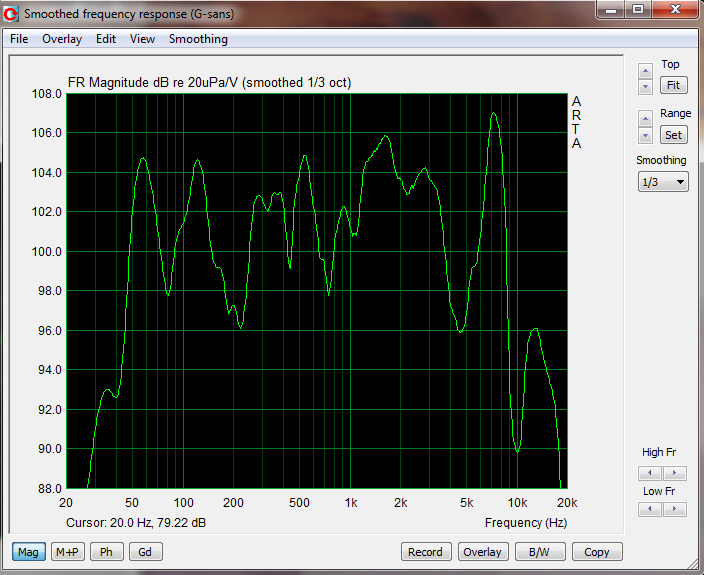Click the Set range button
The height and width of the screenshot is (575, 704).
tap(673, 135)
